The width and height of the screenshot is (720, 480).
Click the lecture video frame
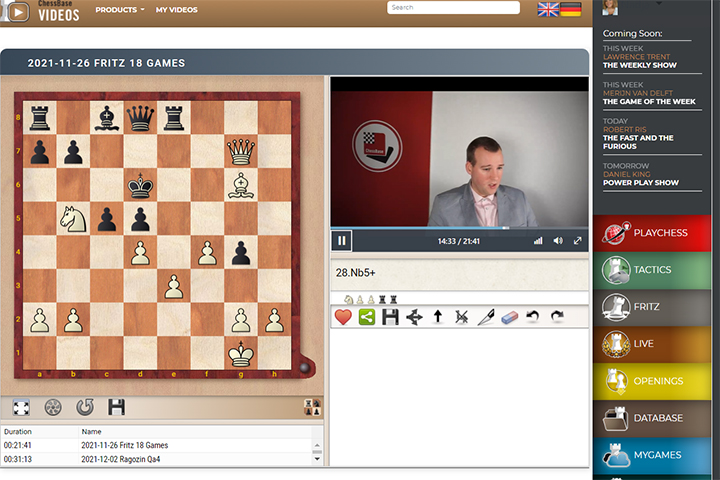click(460, 158)
